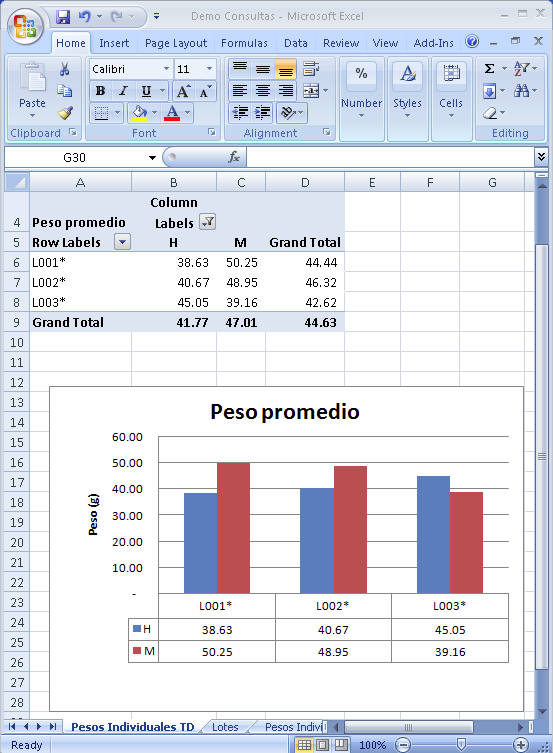The height and width of the screenshot is (753, 553).
Task: Launch the Alignment dialog box
Action: [x=326, y=132]
